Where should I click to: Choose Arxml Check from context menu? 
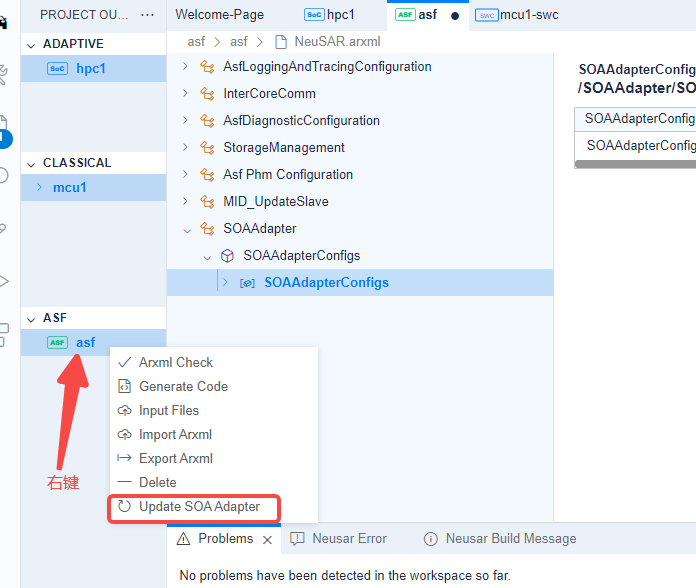point(175,363)
